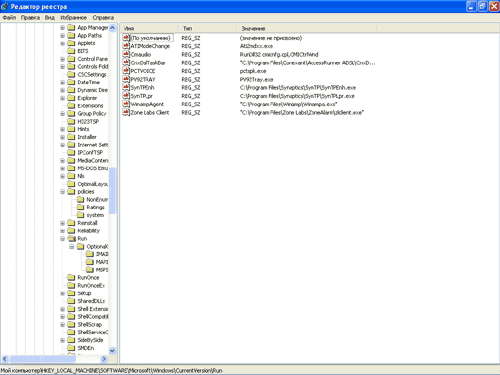This screenshot has width=500, height=375.
Task: Expand the Reliability key
Action: click(62, 231)
